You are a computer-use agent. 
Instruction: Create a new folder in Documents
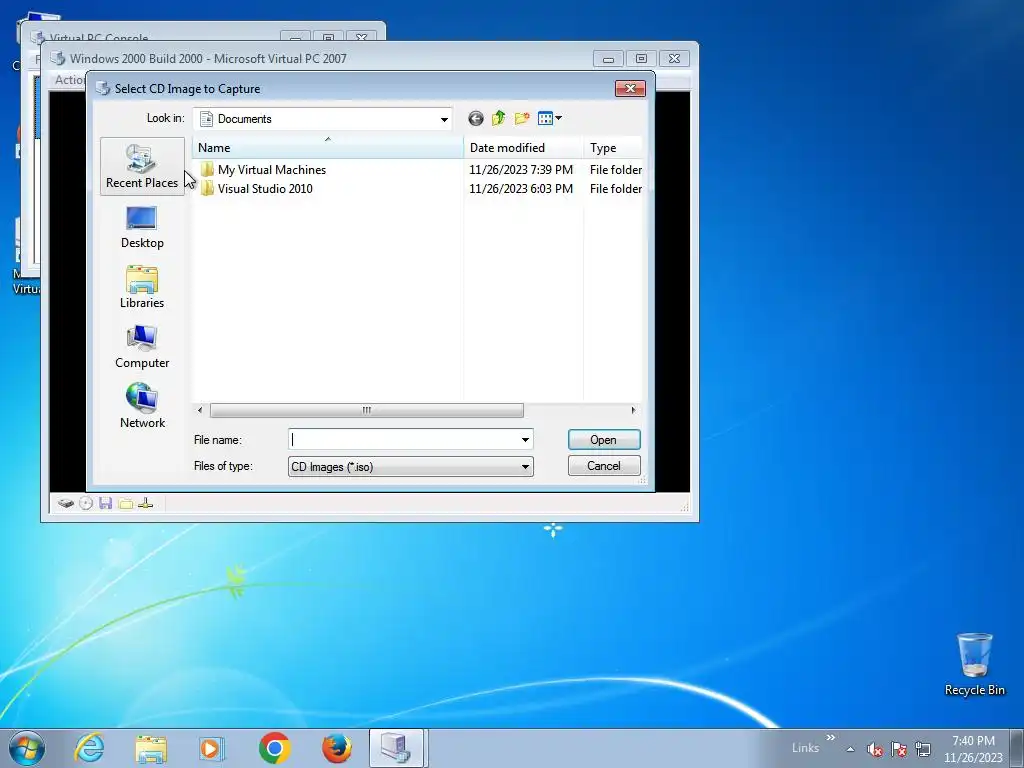(x=521, y=118)
